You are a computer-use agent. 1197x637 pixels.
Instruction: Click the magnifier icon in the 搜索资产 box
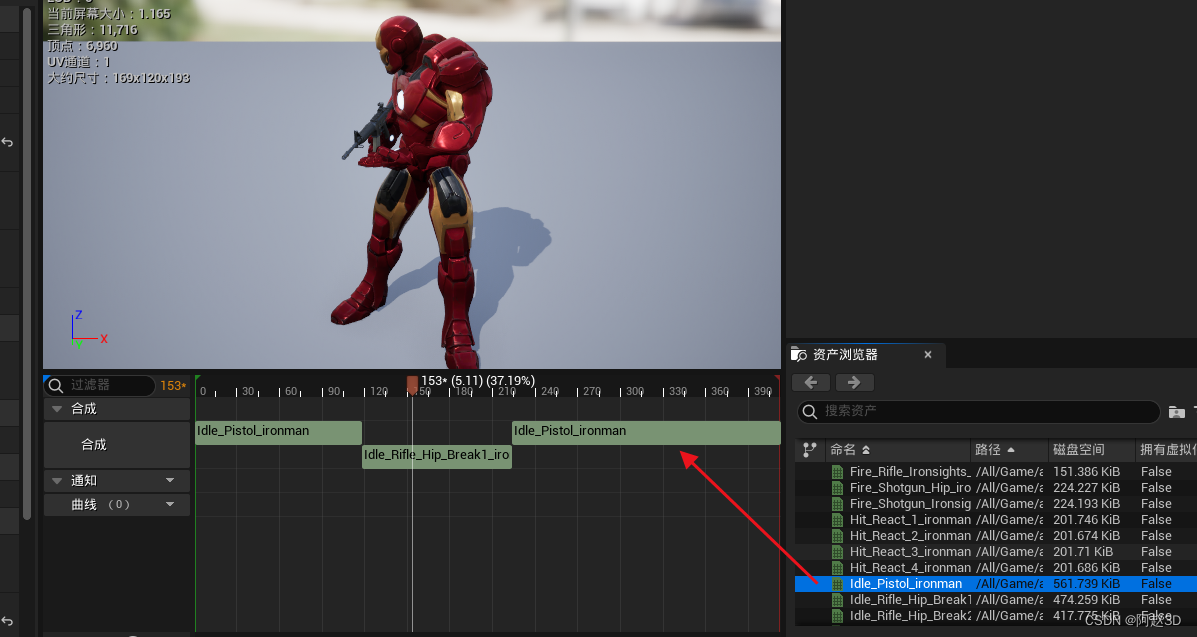(x=810, y=412)
